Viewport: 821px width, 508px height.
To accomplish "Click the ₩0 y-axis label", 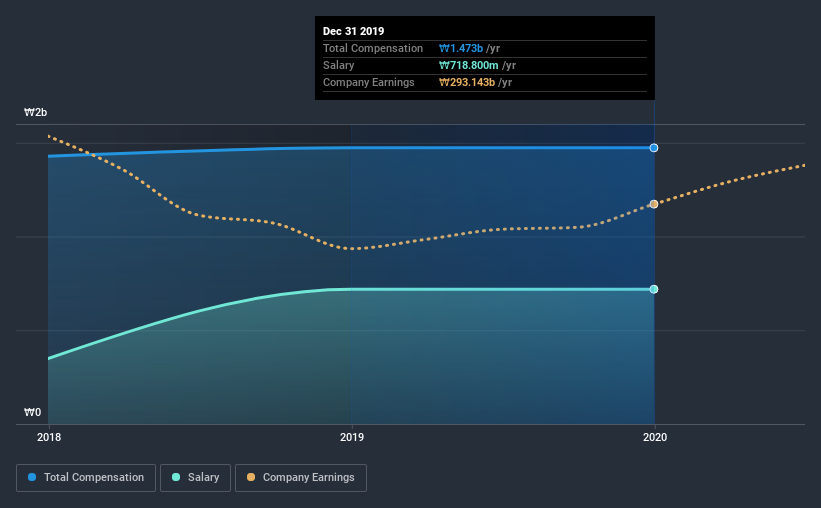I will pos(32,413).
